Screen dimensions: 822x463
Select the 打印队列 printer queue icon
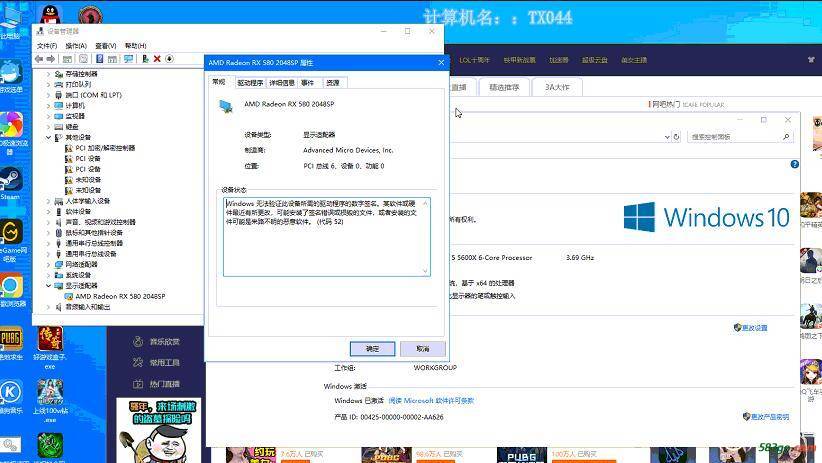[59, 84]
